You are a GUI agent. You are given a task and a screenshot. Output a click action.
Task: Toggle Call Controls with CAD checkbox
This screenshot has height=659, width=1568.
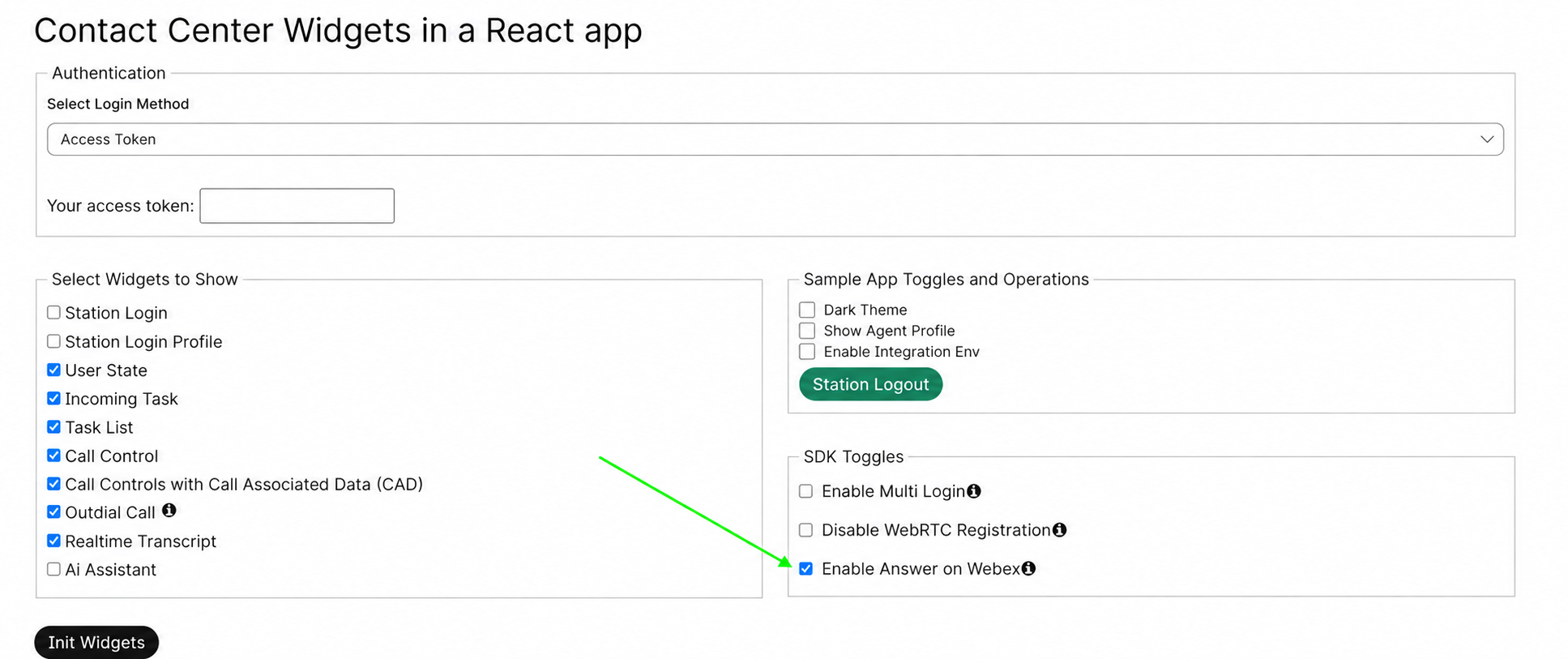pyautogui.click(x=53, y=484)
